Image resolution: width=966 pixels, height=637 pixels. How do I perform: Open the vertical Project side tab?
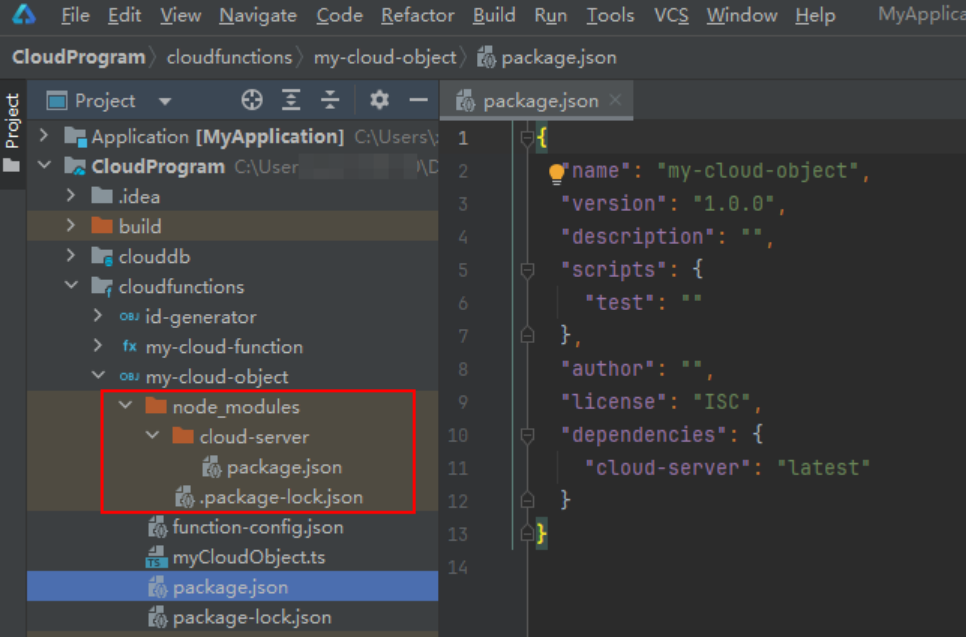(x=12, y=121)
